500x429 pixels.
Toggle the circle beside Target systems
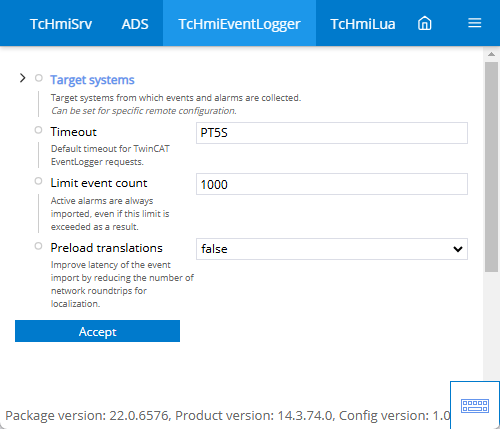[39, 78]
